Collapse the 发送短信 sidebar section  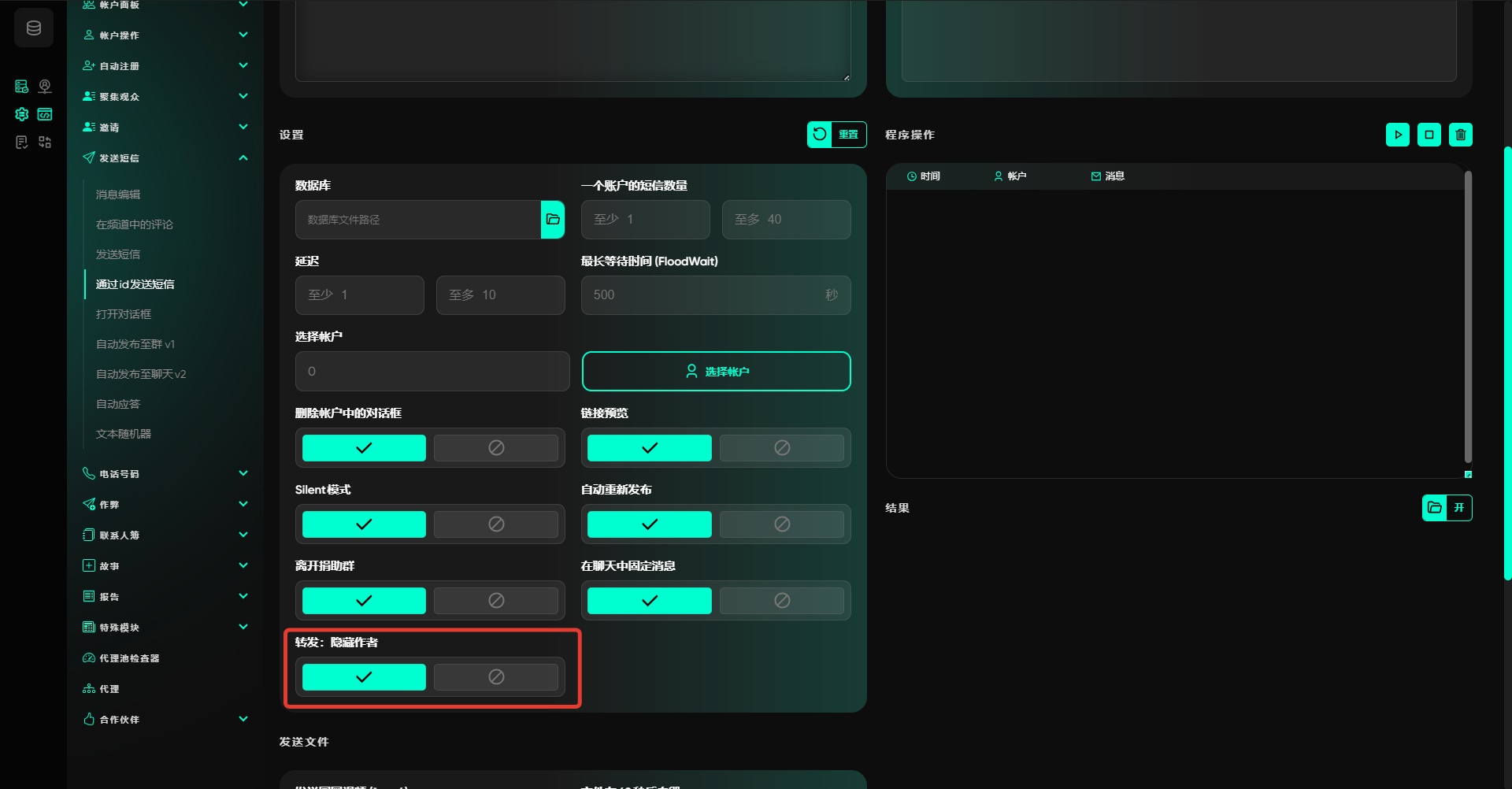pos(243,158)
